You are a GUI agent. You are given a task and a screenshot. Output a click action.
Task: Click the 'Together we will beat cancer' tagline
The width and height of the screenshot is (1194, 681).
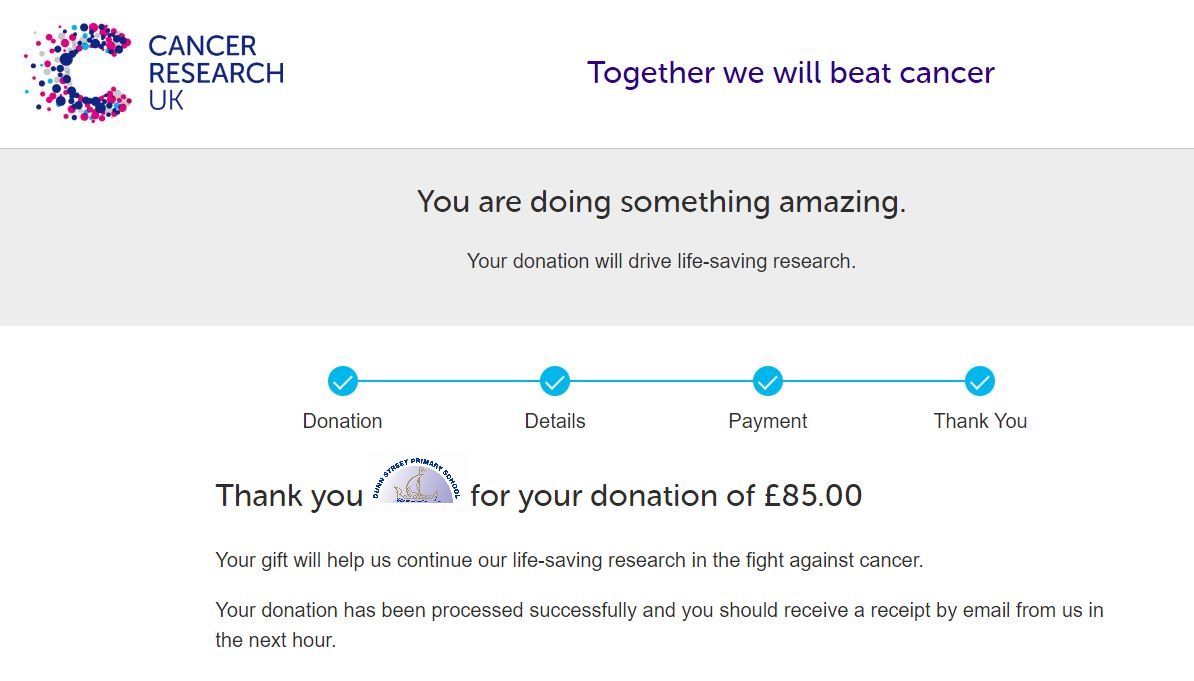[790, 73]
